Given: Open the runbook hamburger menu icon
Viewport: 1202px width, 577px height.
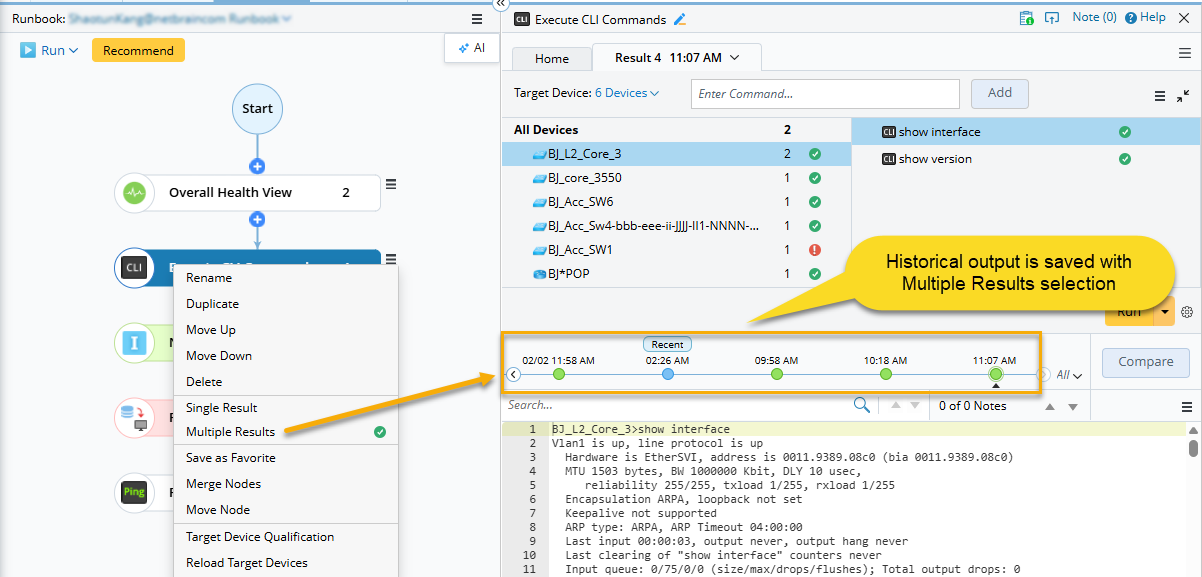Looking at the screenshot, I should [477, 19].
